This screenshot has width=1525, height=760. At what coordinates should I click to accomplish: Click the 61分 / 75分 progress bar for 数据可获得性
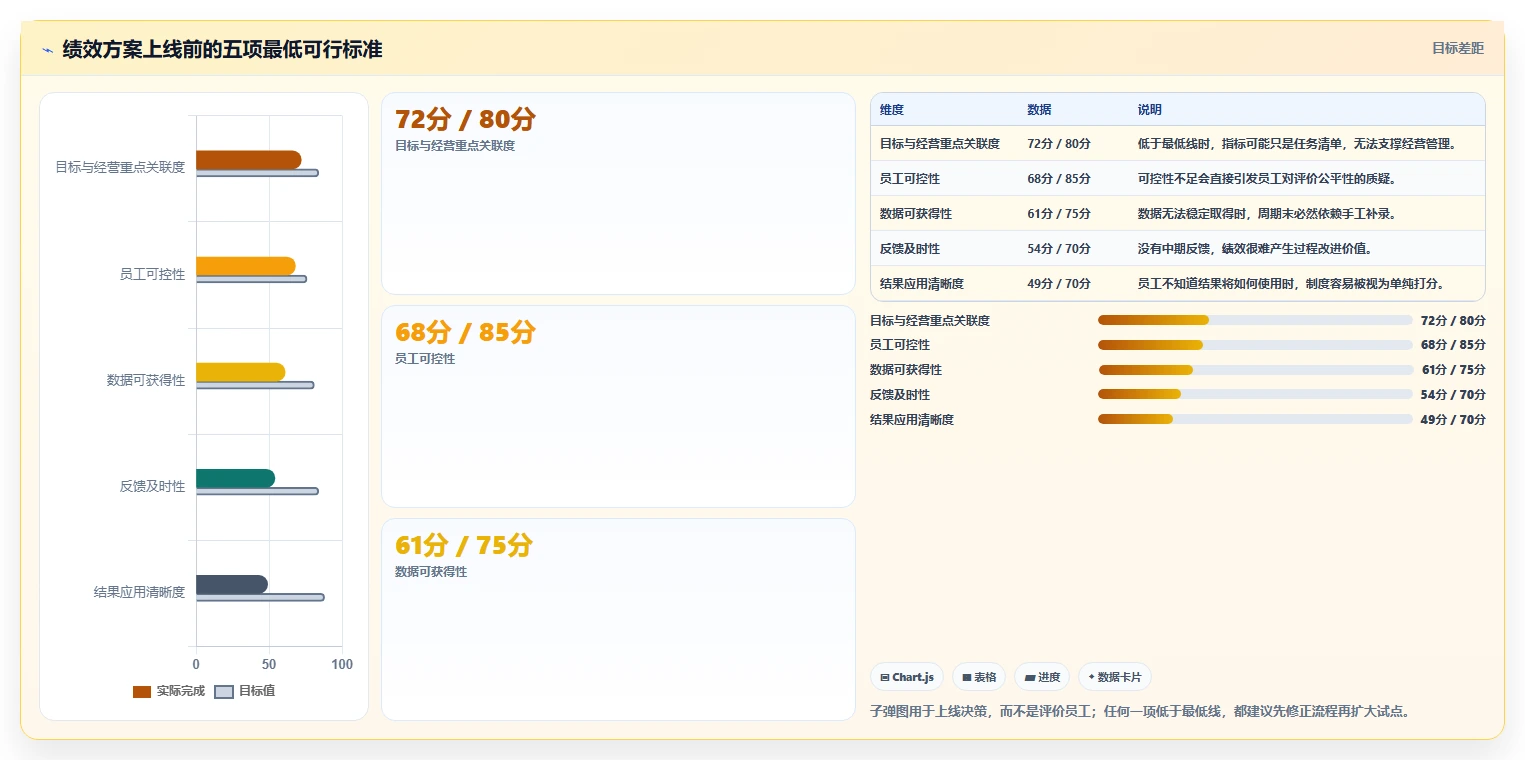point(1255,370)
